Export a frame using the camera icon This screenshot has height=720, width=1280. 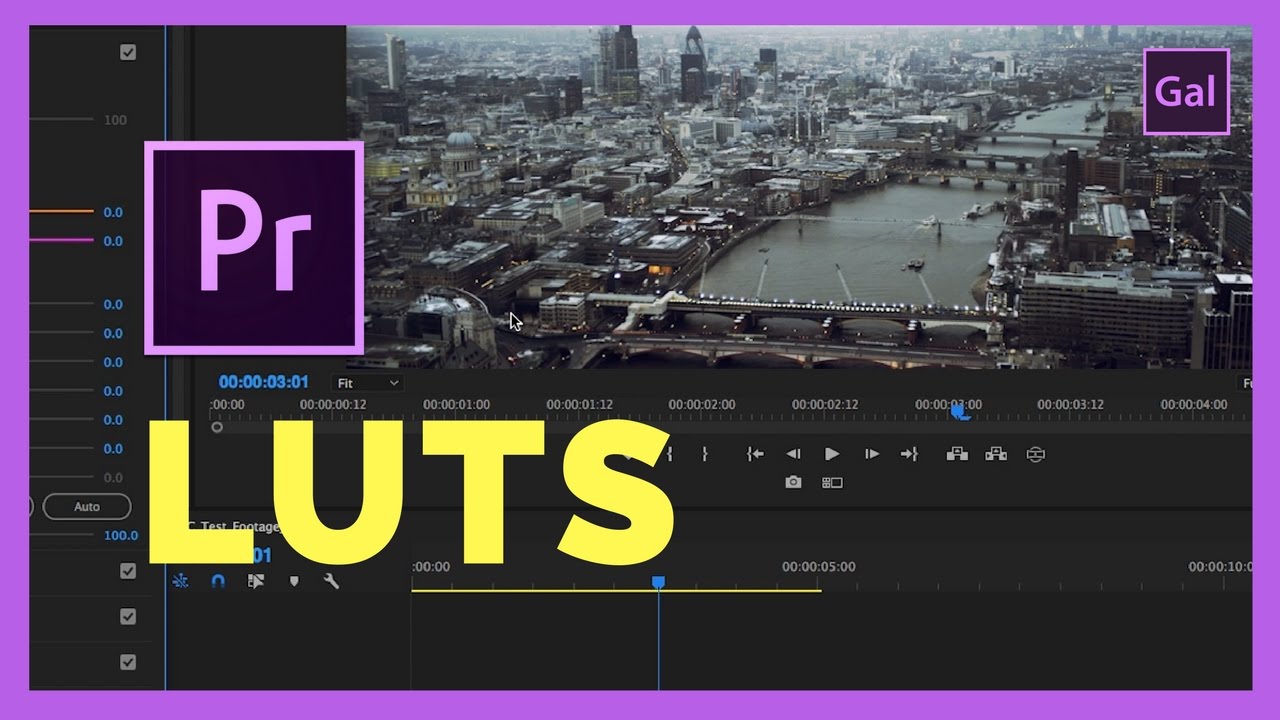pyautogui.click(x=793, y=482)
